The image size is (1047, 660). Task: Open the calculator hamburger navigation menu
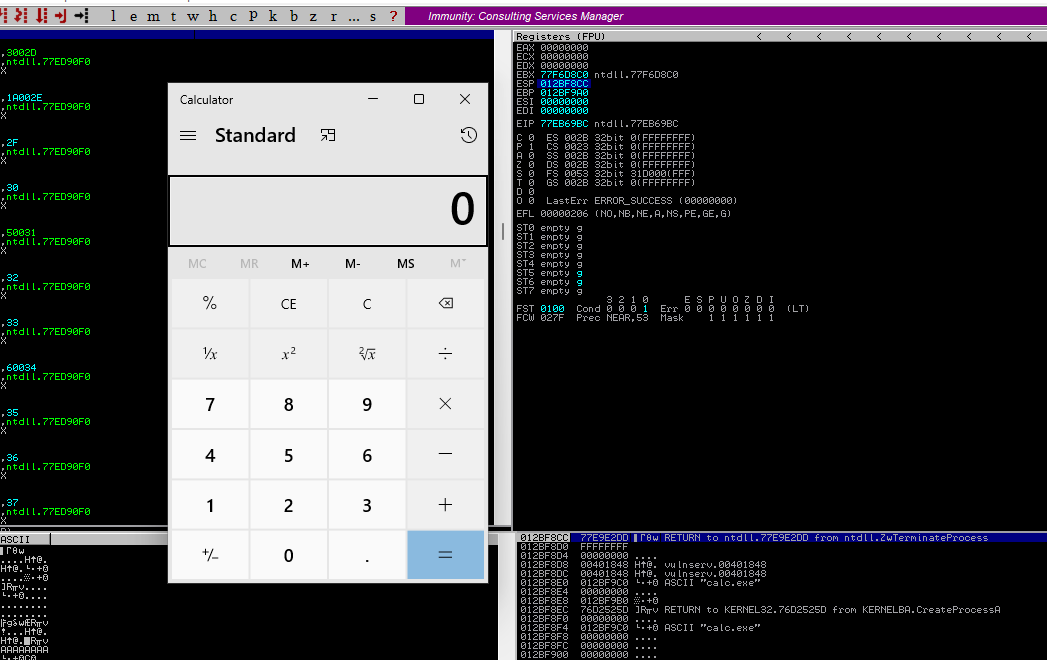(x=188, y=135)
